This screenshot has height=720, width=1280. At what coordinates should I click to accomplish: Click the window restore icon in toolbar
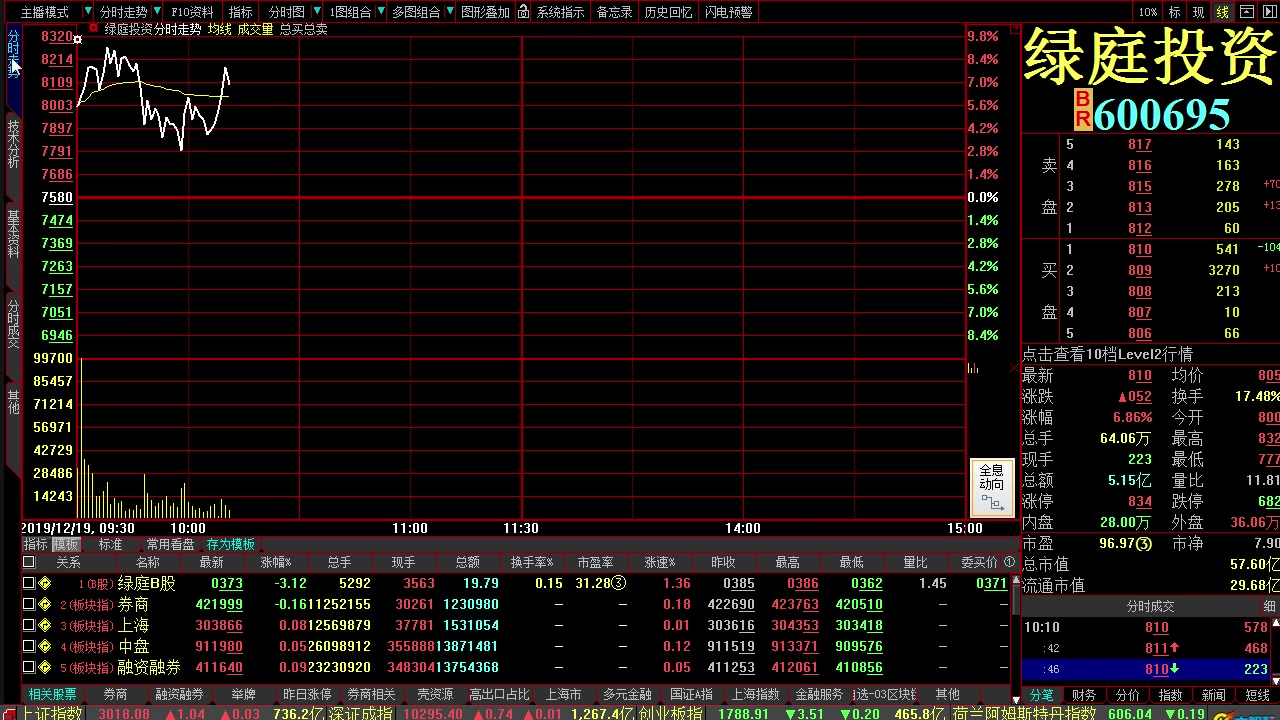(x=1246, y=12)
